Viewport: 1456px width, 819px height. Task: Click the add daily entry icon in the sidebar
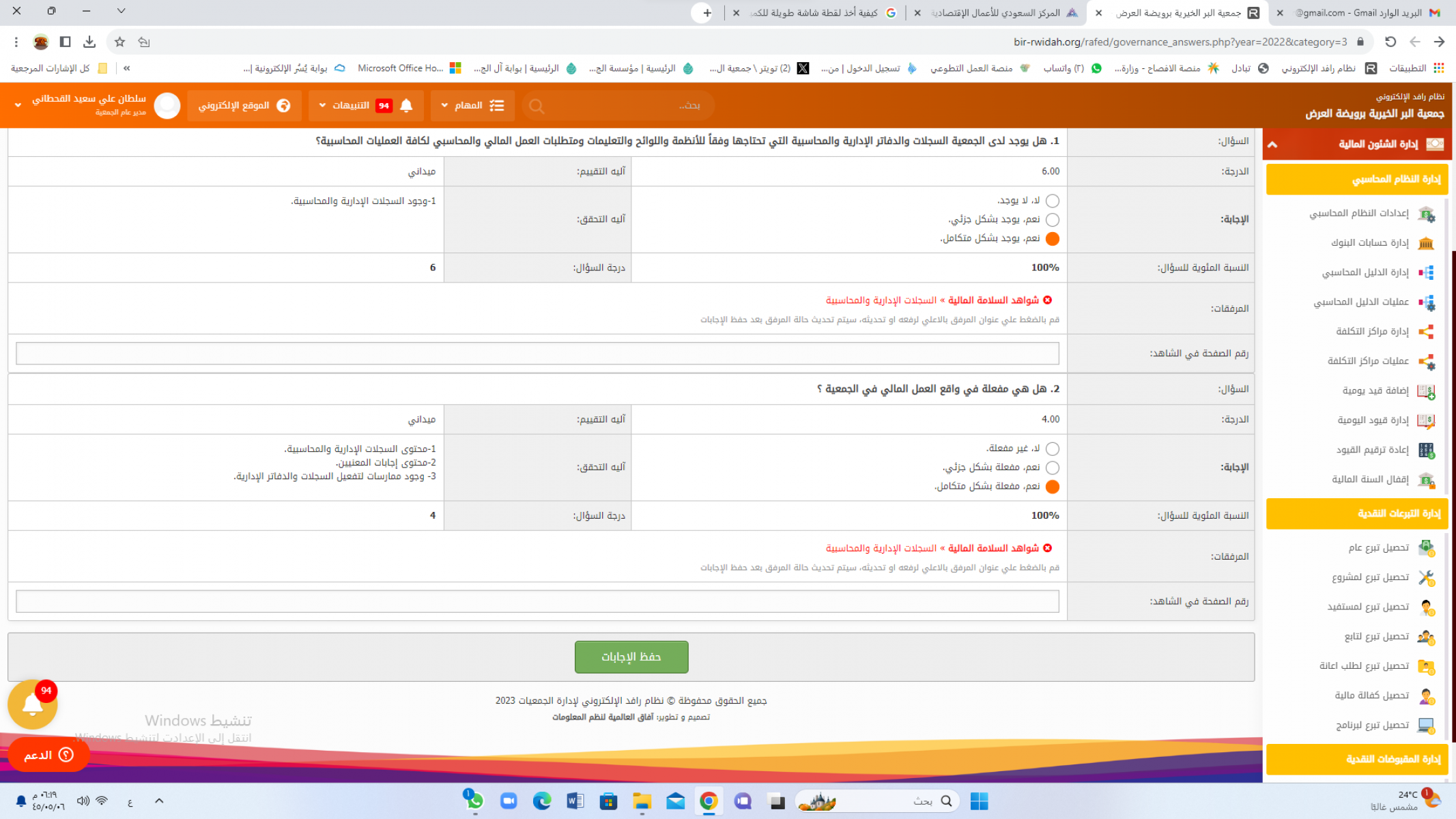(1425, 391)
